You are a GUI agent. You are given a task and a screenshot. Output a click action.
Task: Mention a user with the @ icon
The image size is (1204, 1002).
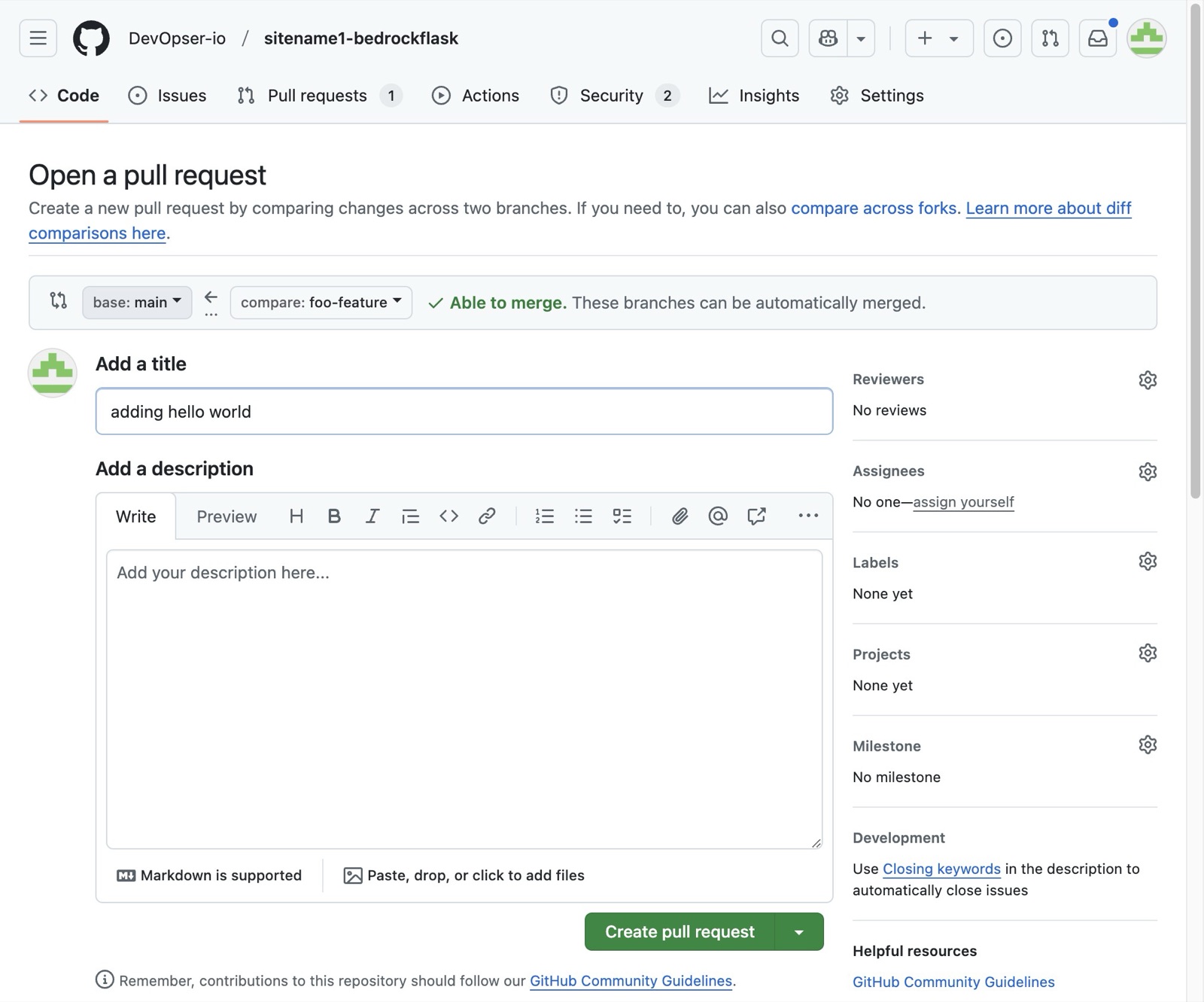point(718,516)
